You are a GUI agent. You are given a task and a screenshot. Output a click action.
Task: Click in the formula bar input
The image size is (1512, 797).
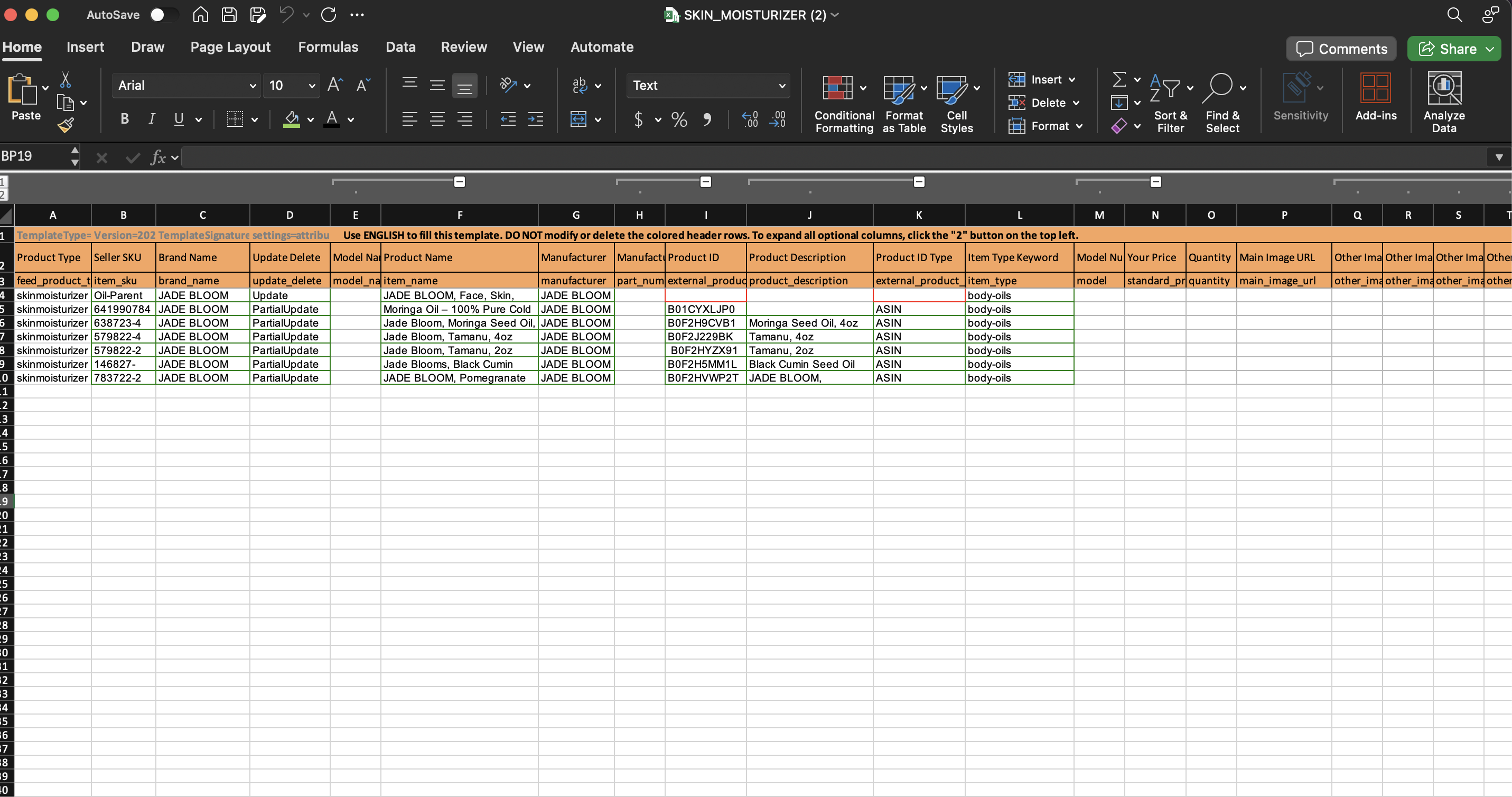[x=834, y=157]
